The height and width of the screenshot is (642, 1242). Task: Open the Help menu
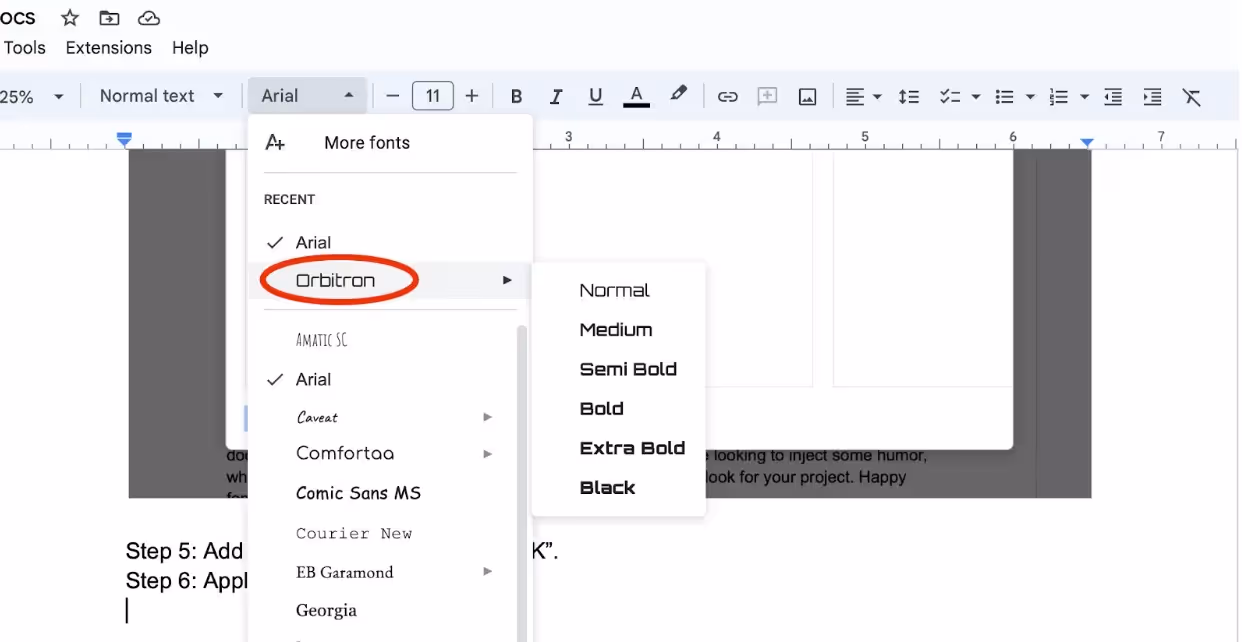190,47
